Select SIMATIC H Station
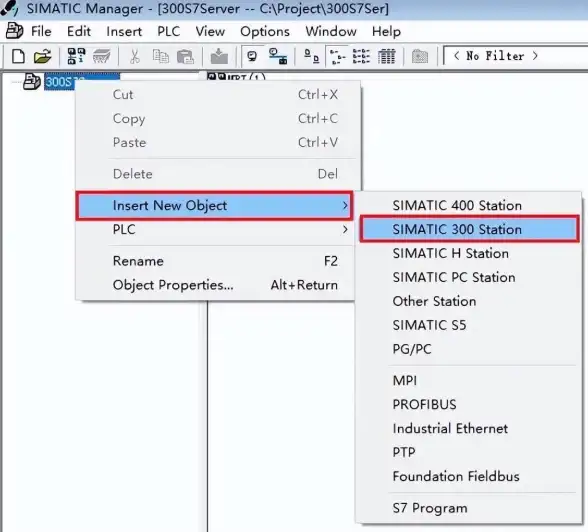This screenshot has height=532, width=588. pos(469,253)
